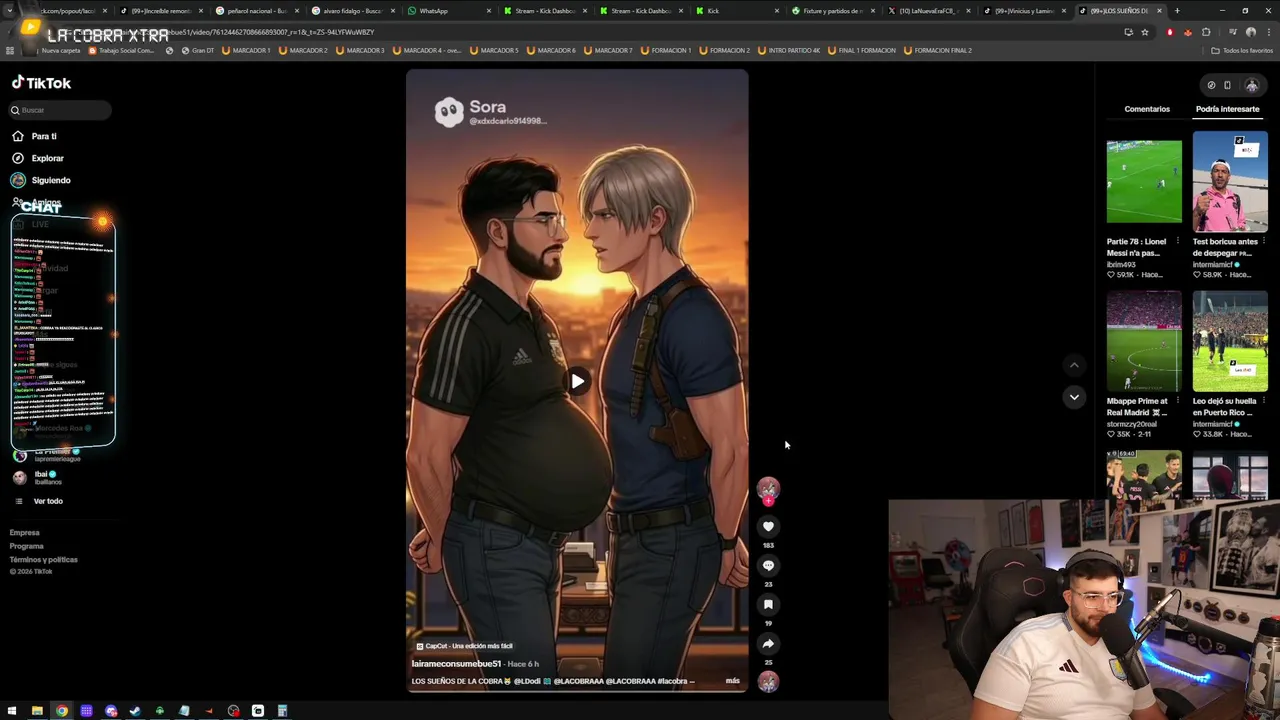1280x720 pixels.
Task: Click the Buscar search field
Action: point(60,110)
